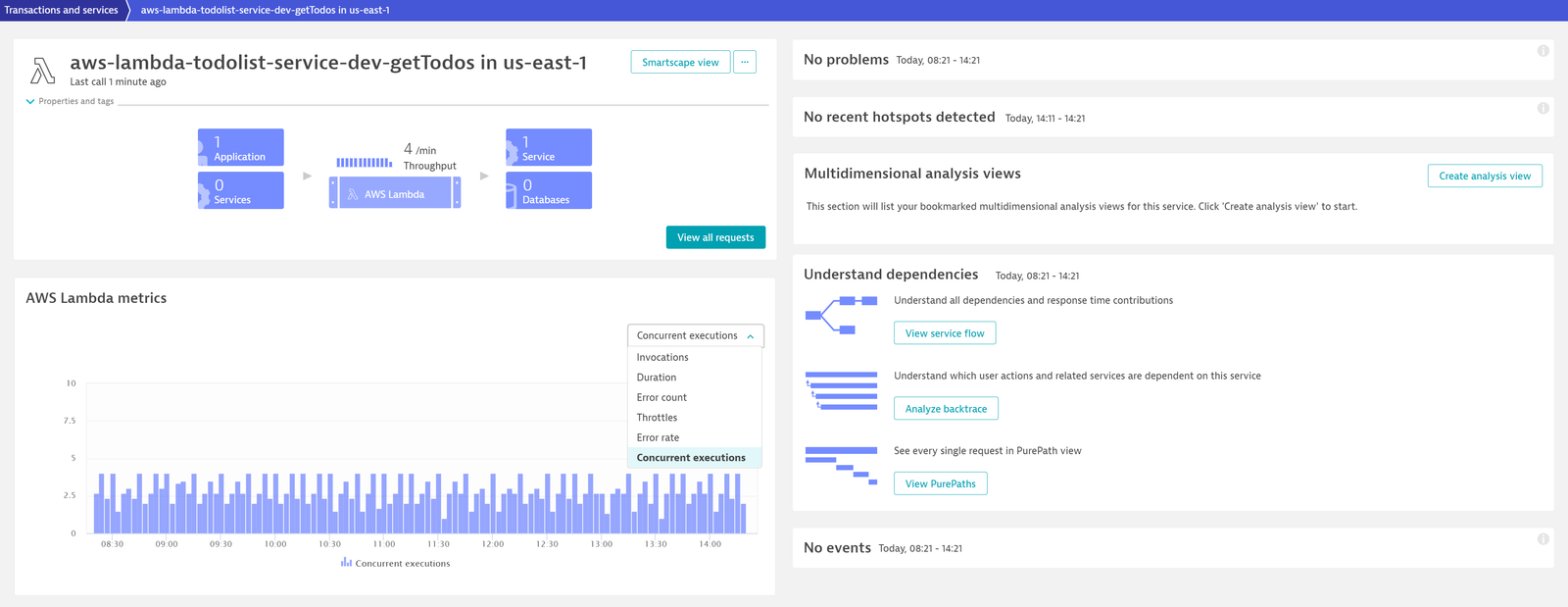This screenshot has height=607, width=1568.
Task: Pick Error rate in the metric list
Action: pos(694,437)
